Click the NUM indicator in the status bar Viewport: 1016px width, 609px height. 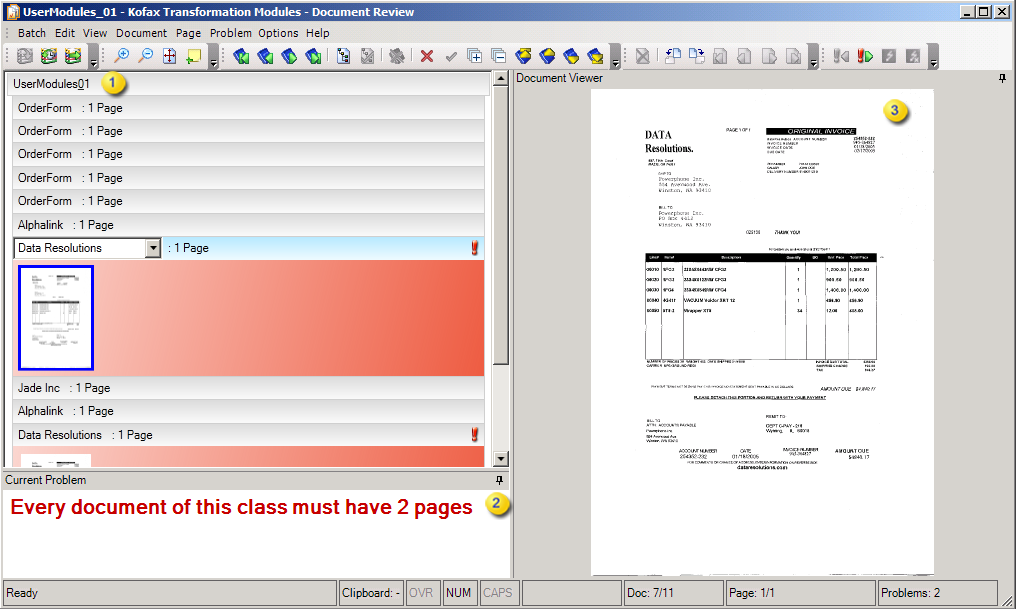tap(459, 592)
